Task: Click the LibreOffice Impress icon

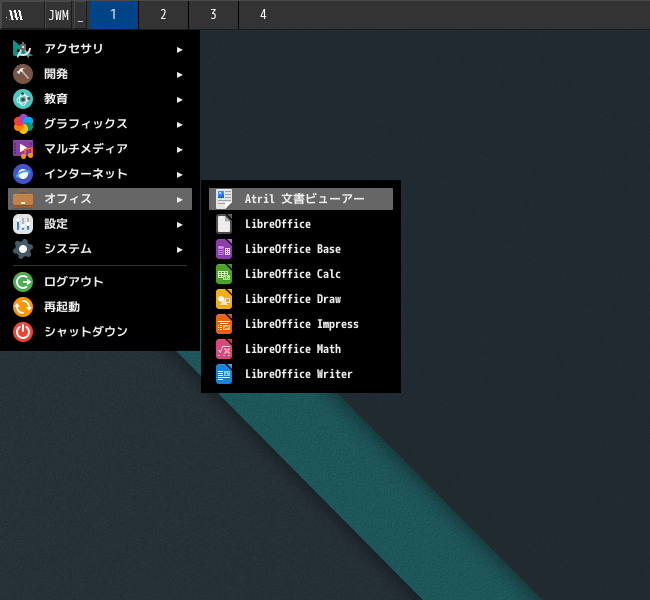Action: tap(224, 324)
